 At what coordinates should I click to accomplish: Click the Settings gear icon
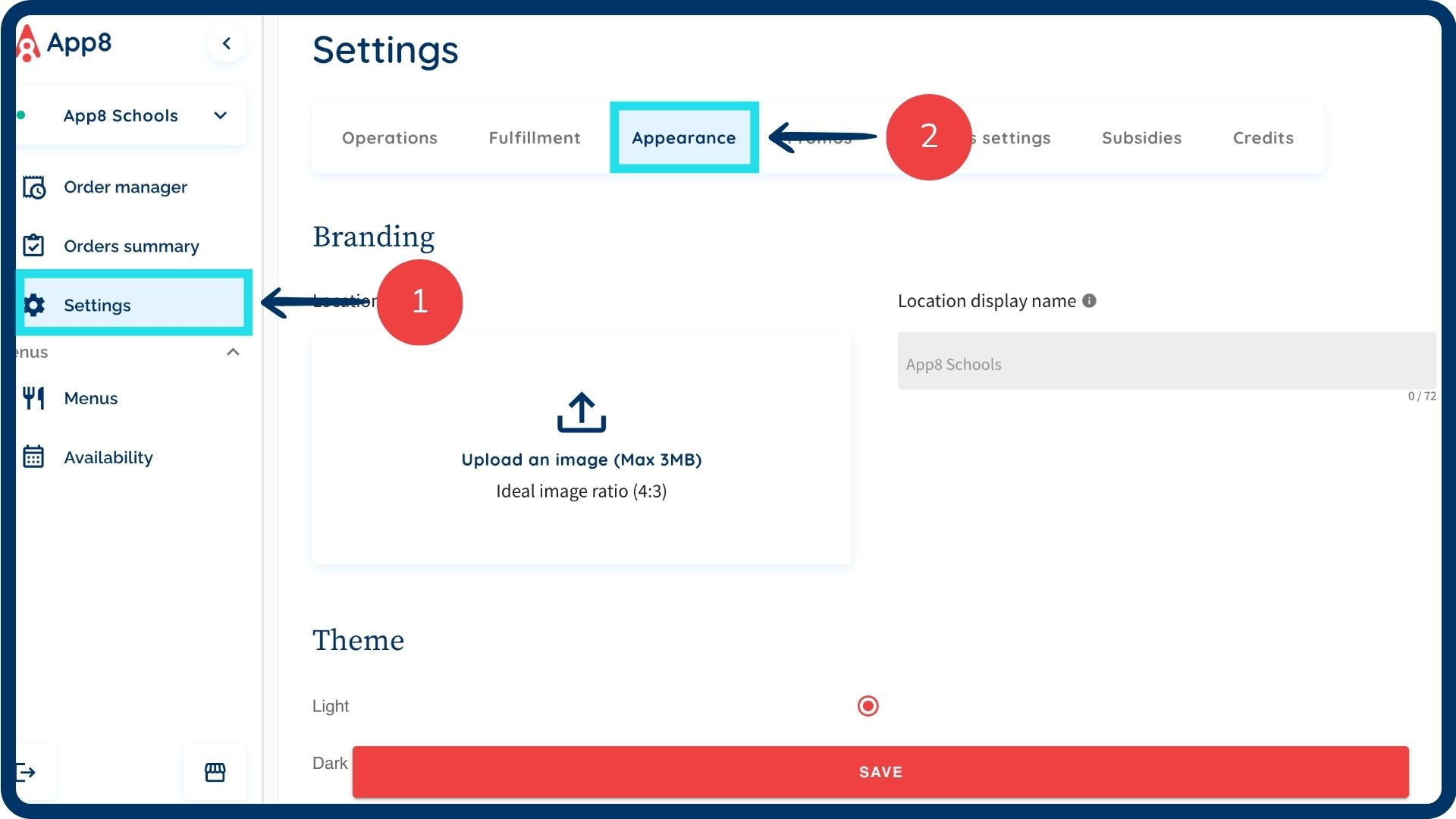point(34,305)
